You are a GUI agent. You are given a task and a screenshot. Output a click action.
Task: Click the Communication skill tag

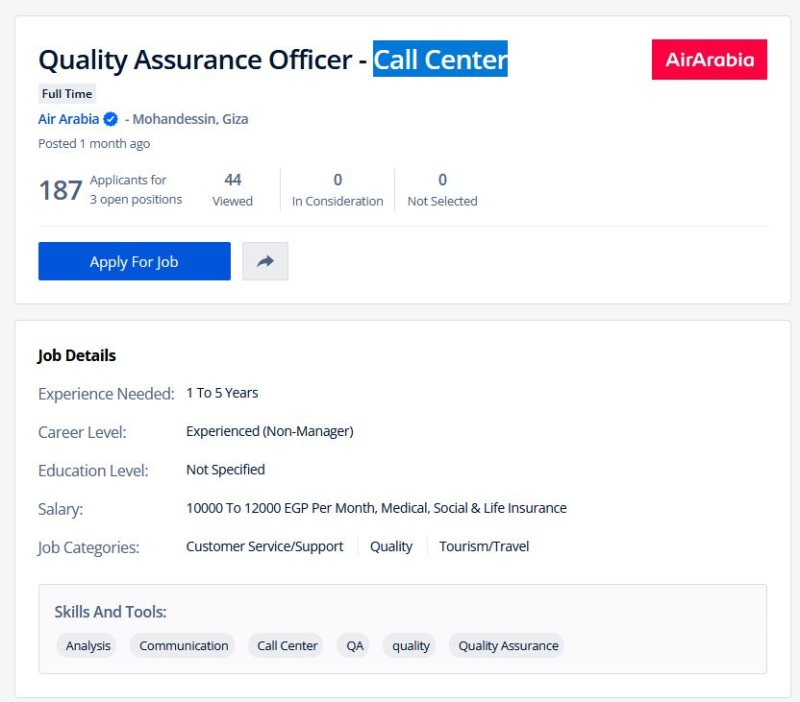click(x=184, y=645)
